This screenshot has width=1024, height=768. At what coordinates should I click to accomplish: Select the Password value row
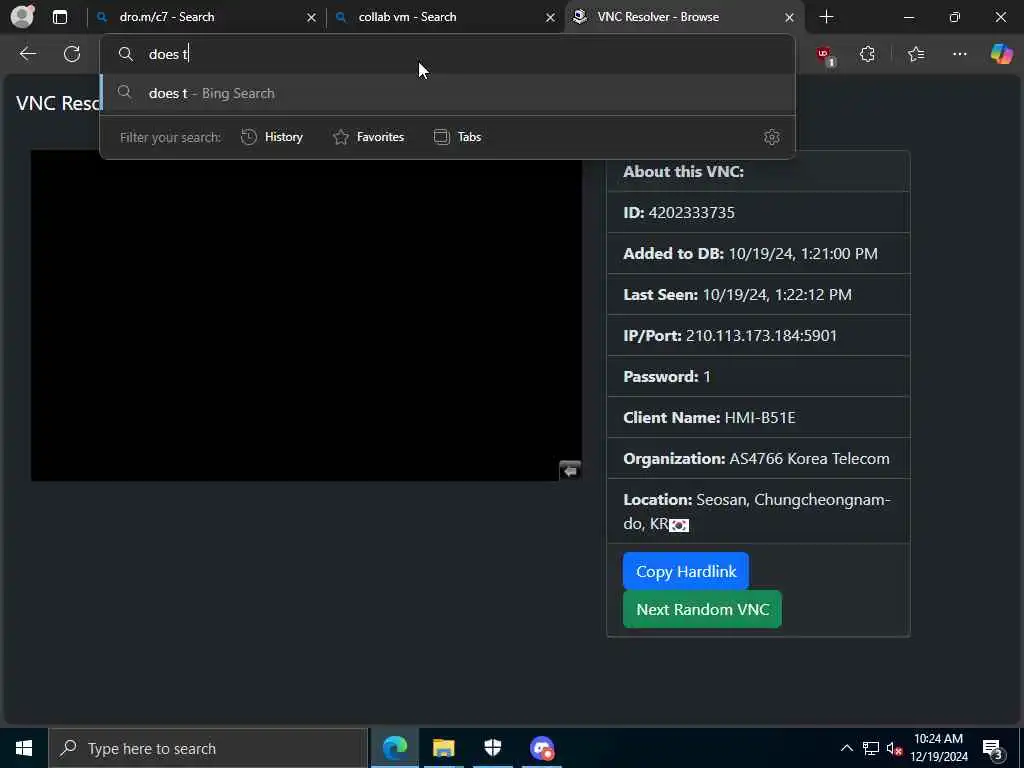tap(758, 377)
